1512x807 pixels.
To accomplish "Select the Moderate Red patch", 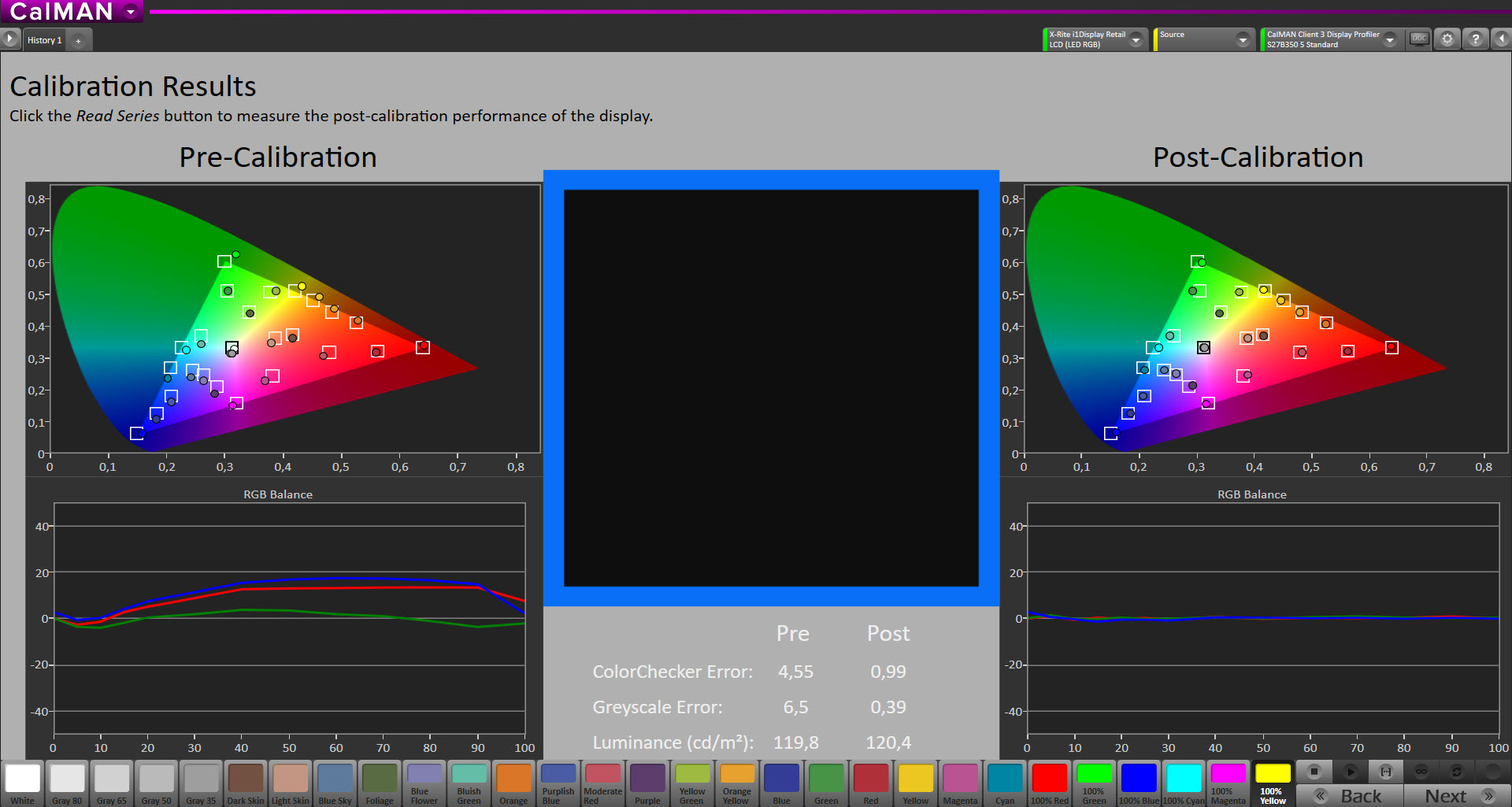I will (x=602, y=783).
